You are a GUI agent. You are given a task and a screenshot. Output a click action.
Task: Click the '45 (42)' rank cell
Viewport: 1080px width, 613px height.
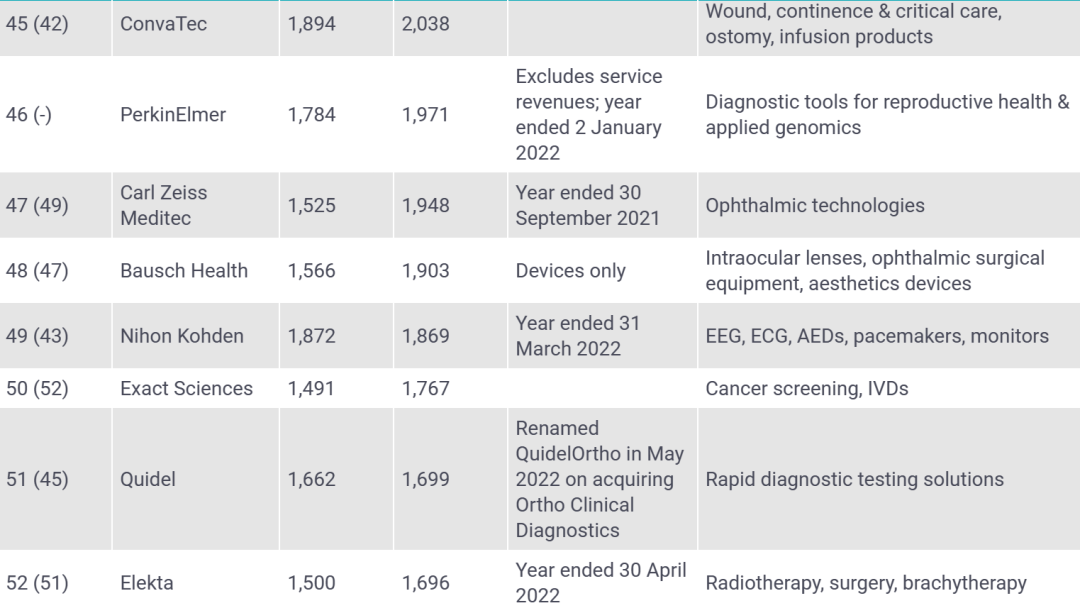[37, 23]
